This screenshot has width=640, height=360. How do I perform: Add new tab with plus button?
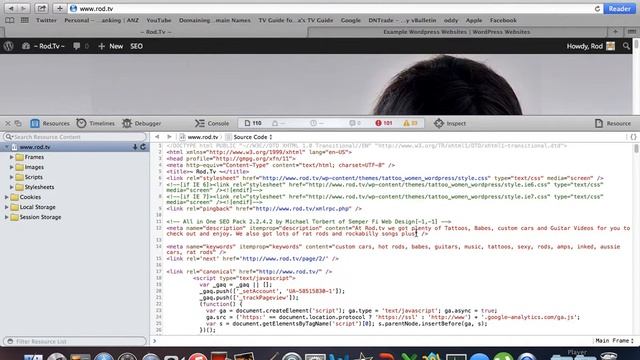[x=615, y=32]
